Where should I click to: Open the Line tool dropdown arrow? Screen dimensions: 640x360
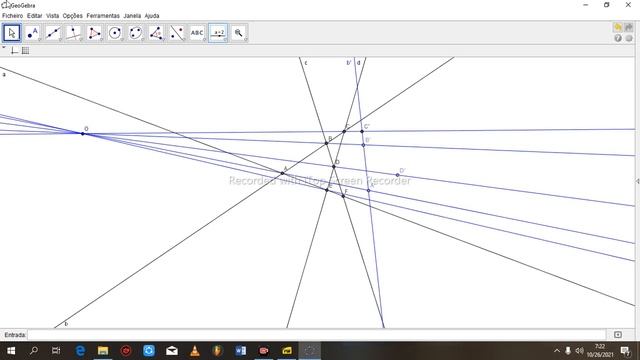[60, 40]
